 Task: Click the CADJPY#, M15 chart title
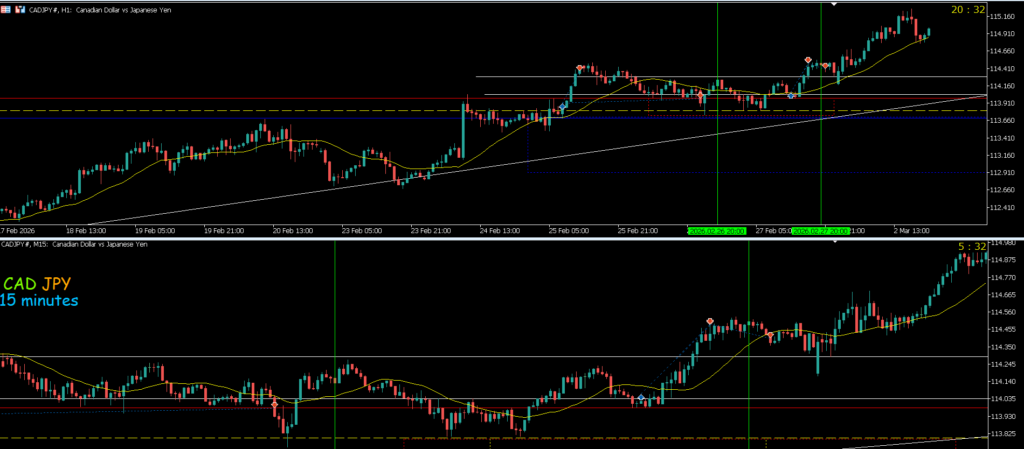[x=75, y=244]
